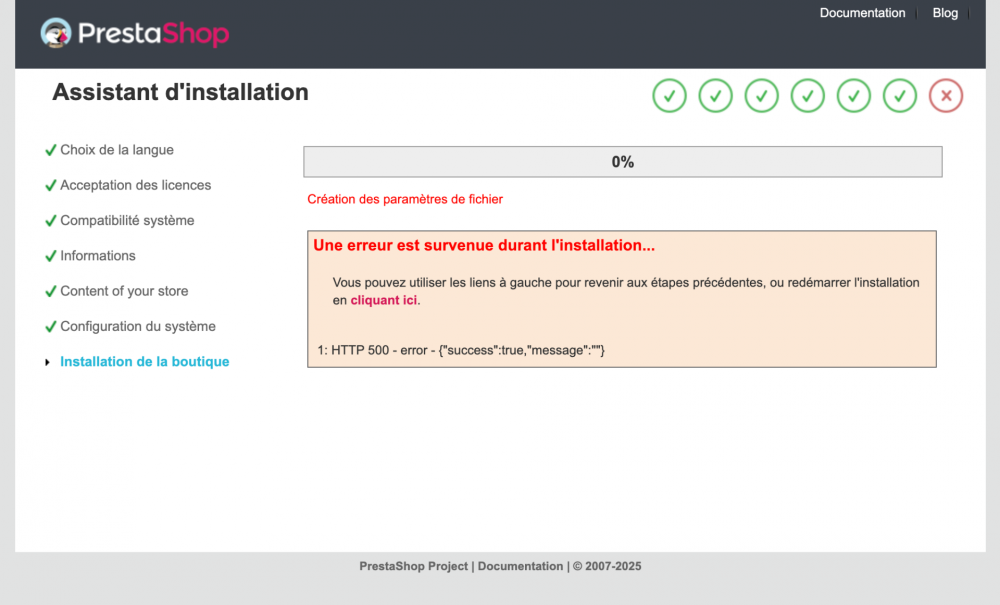Click the Création des paramètres de fichier text
Viewport: 1000px width, 605px height.
tap(405, 200)
